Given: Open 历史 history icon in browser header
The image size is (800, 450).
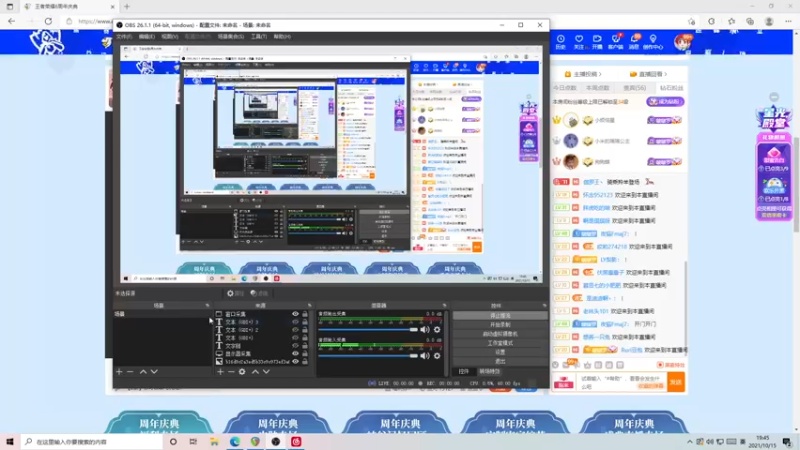Looking at the screenshot, I should pos(561,42).
